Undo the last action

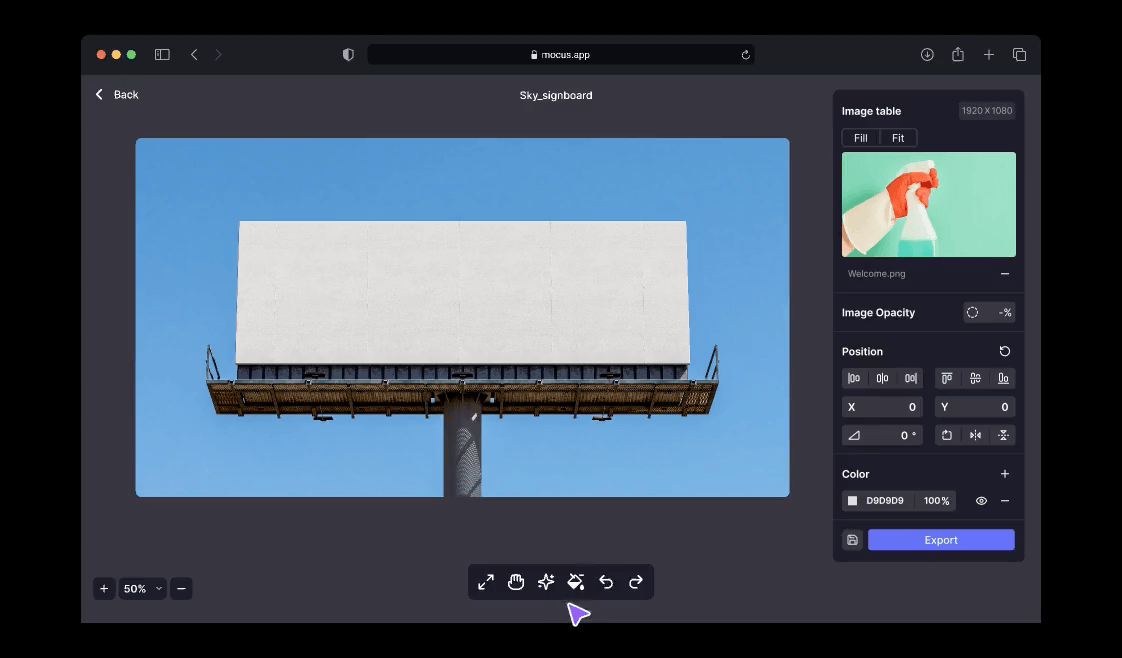coord(606,582)
